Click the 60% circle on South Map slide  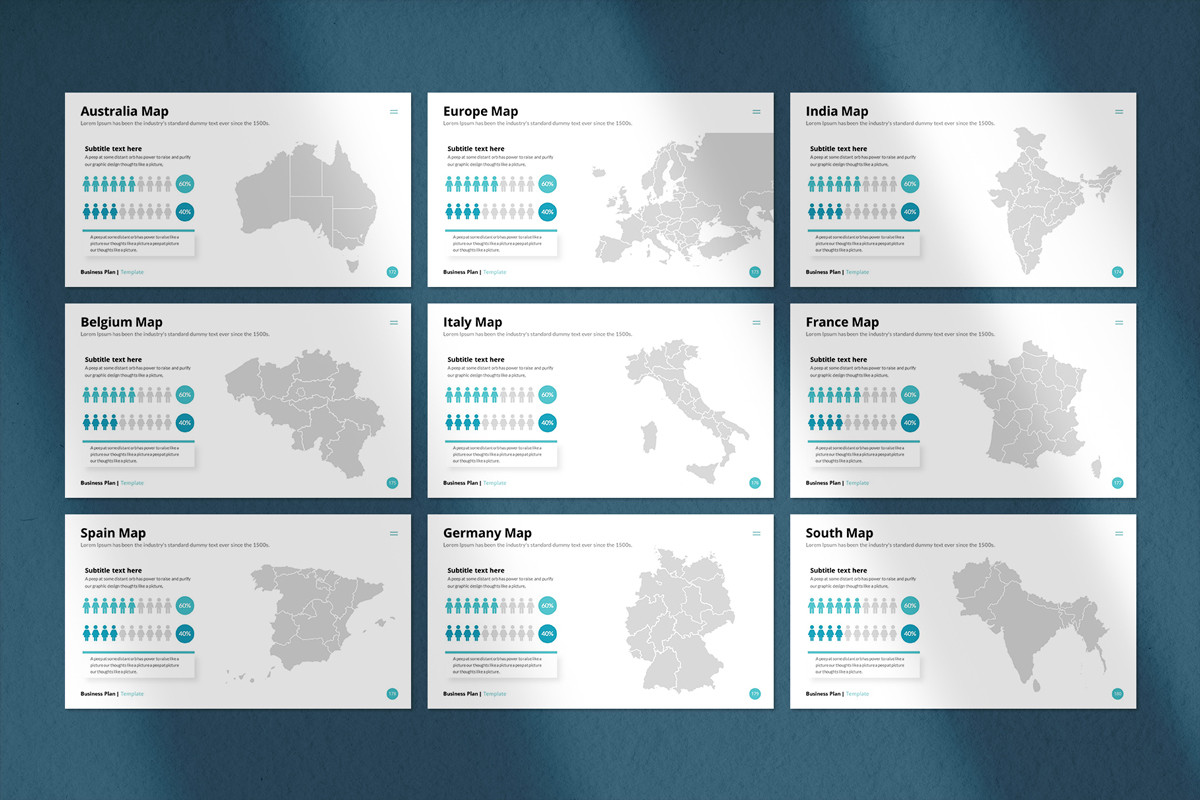(x=910, y=606)
